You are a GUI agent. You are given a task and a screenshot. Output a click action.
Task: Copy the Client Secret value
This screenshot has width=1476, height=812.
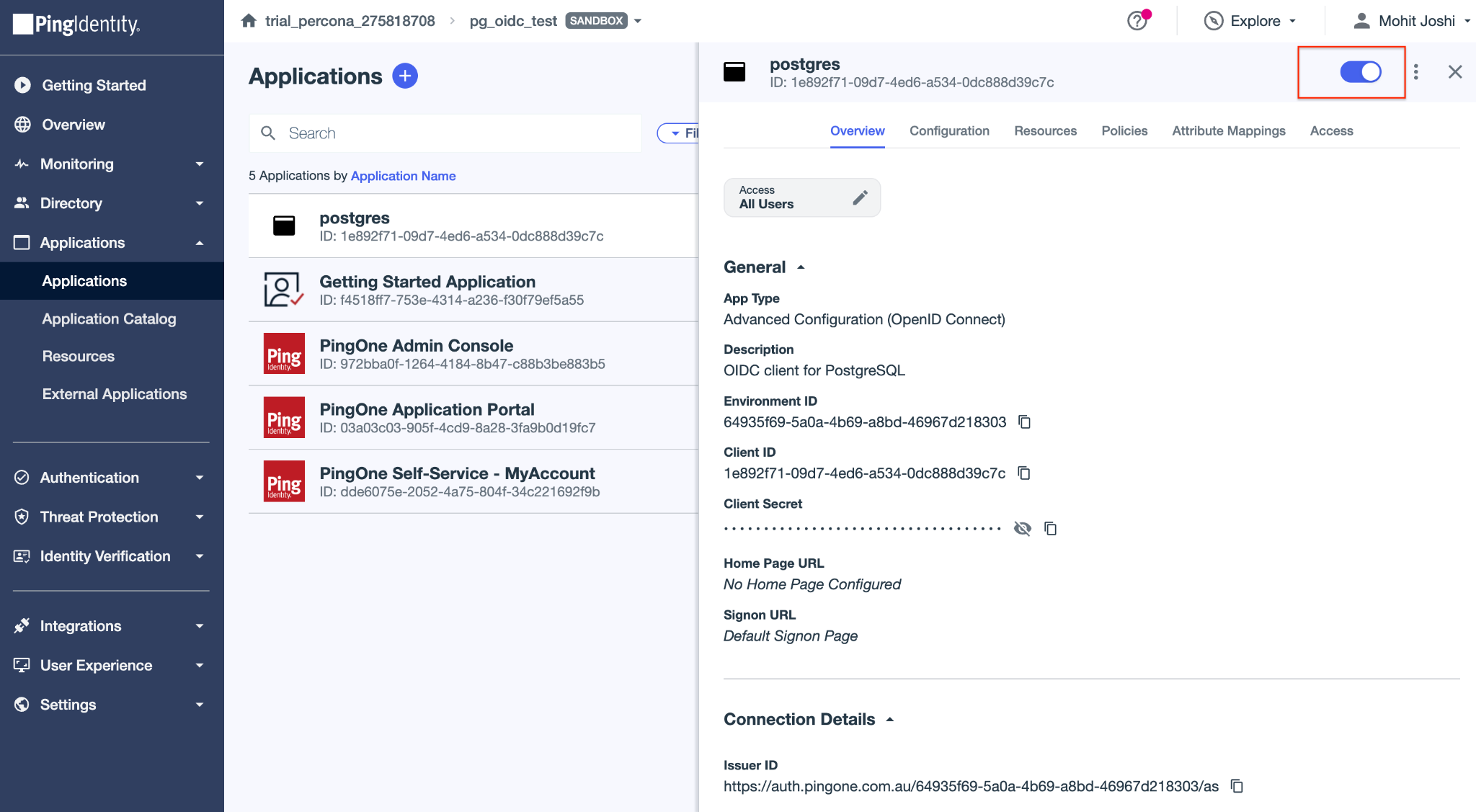(x=1051, y=529)
